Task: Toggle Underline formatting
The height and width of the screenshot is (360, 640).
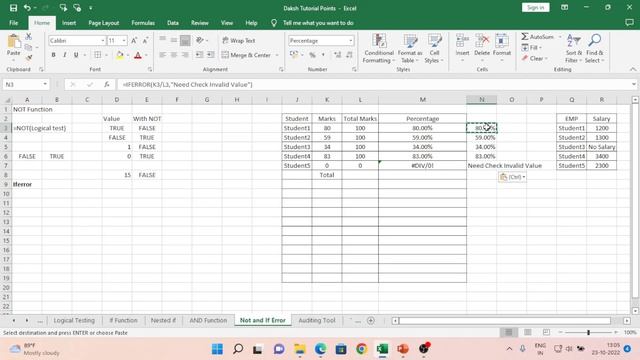Action: (76, 55)
